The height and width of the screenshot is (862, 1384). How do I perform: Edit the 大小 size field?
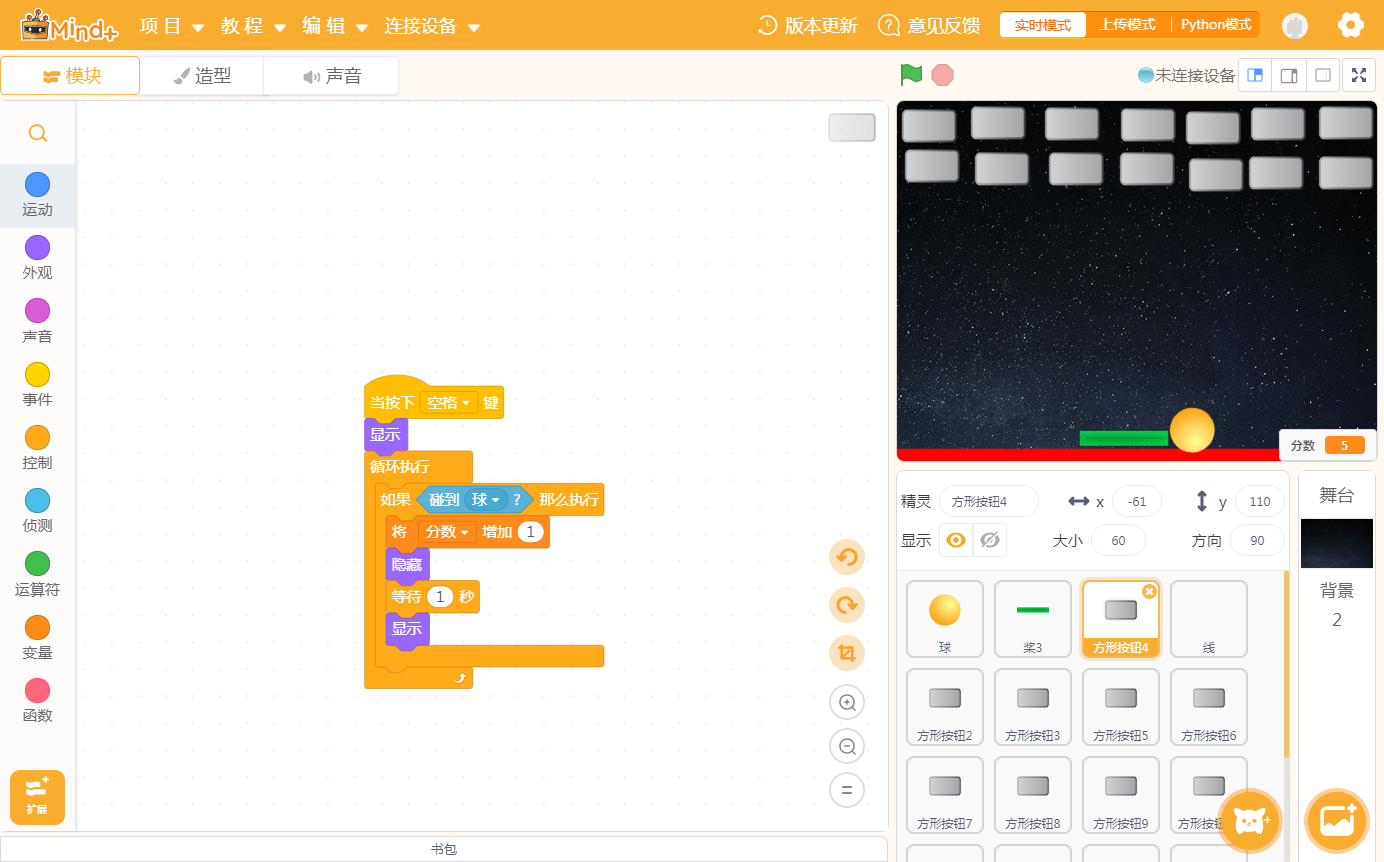pyautogui.click(x=1118, y=540)
